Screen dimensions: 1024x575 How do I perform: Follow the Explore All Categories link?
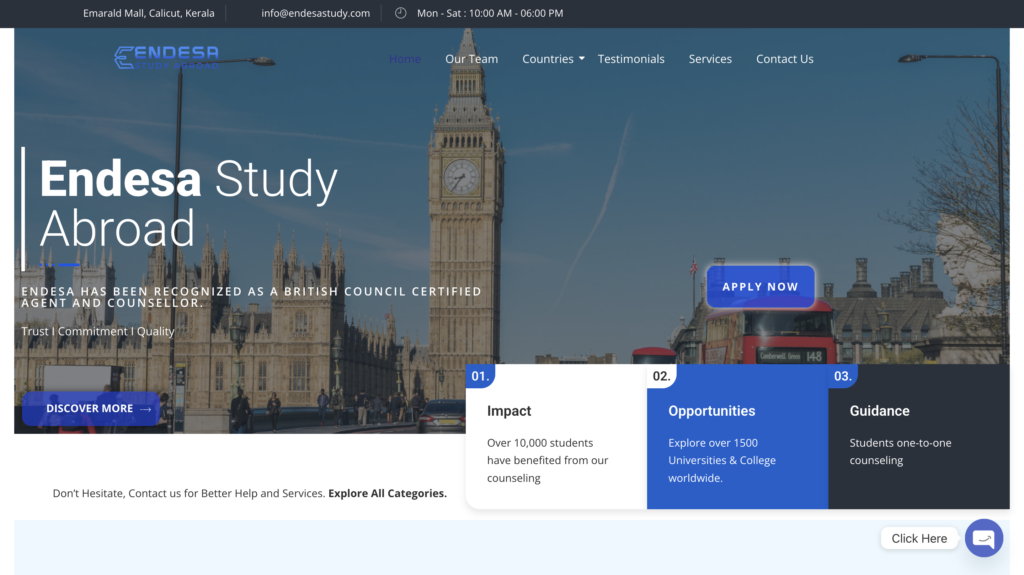(x=387, y=493)
